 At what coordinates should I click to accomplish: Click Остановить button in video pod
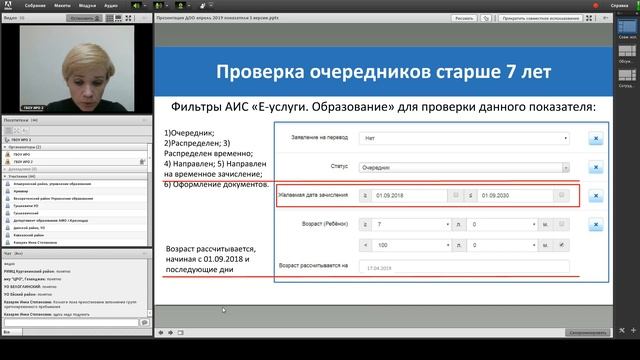pos(84,18)
